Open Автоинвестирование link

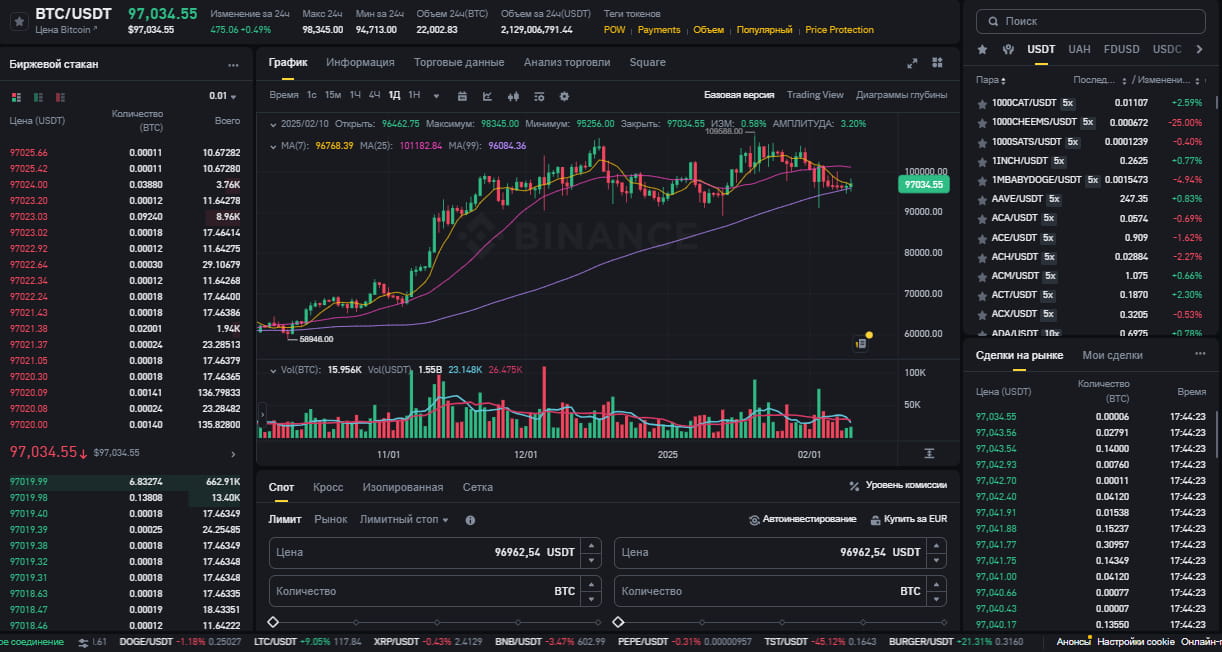(803, 519)
